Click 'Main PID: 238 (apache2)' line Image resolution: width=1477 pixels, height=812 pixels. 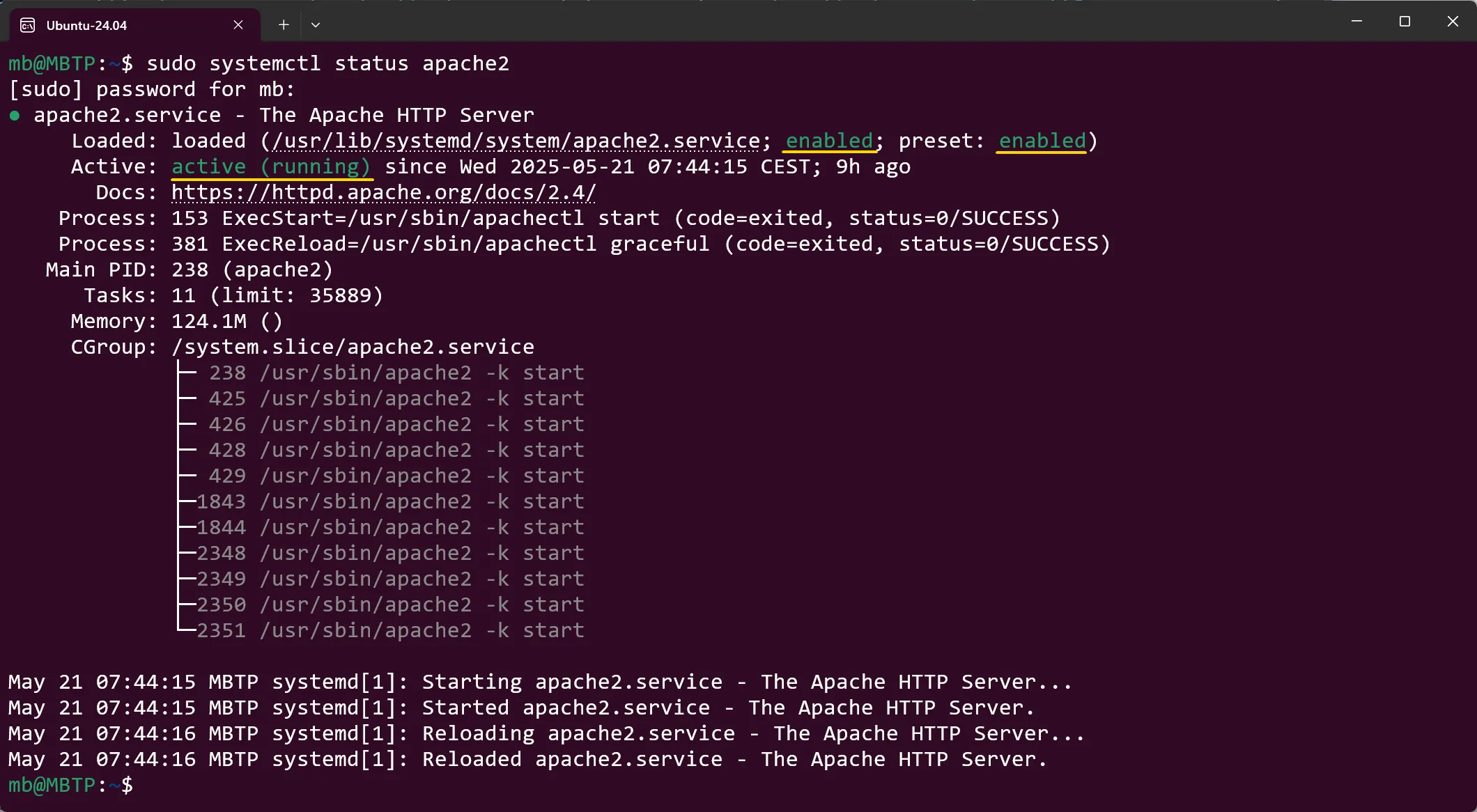[190, 270]
